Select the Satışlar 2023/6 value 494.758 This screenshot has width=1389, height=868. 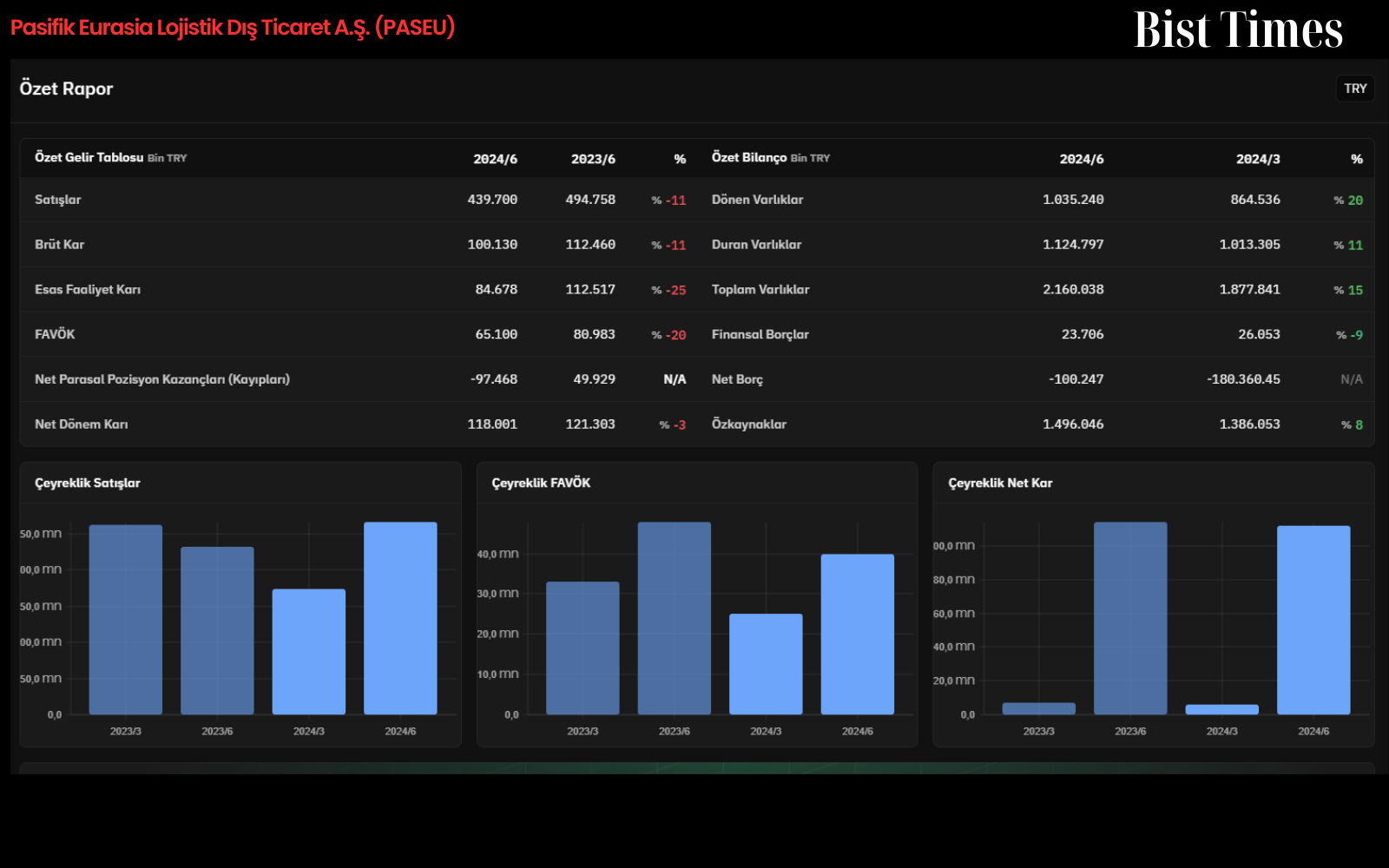click(590, 200)
